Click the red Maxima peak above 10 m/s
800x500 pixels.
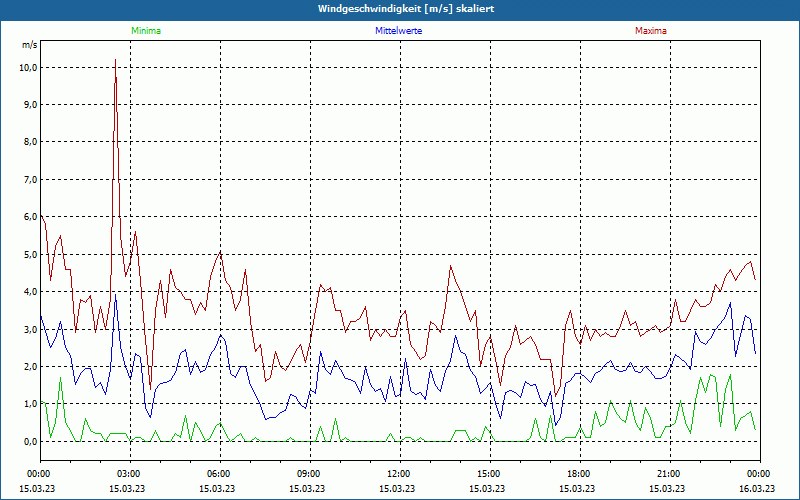pos(115,60)
